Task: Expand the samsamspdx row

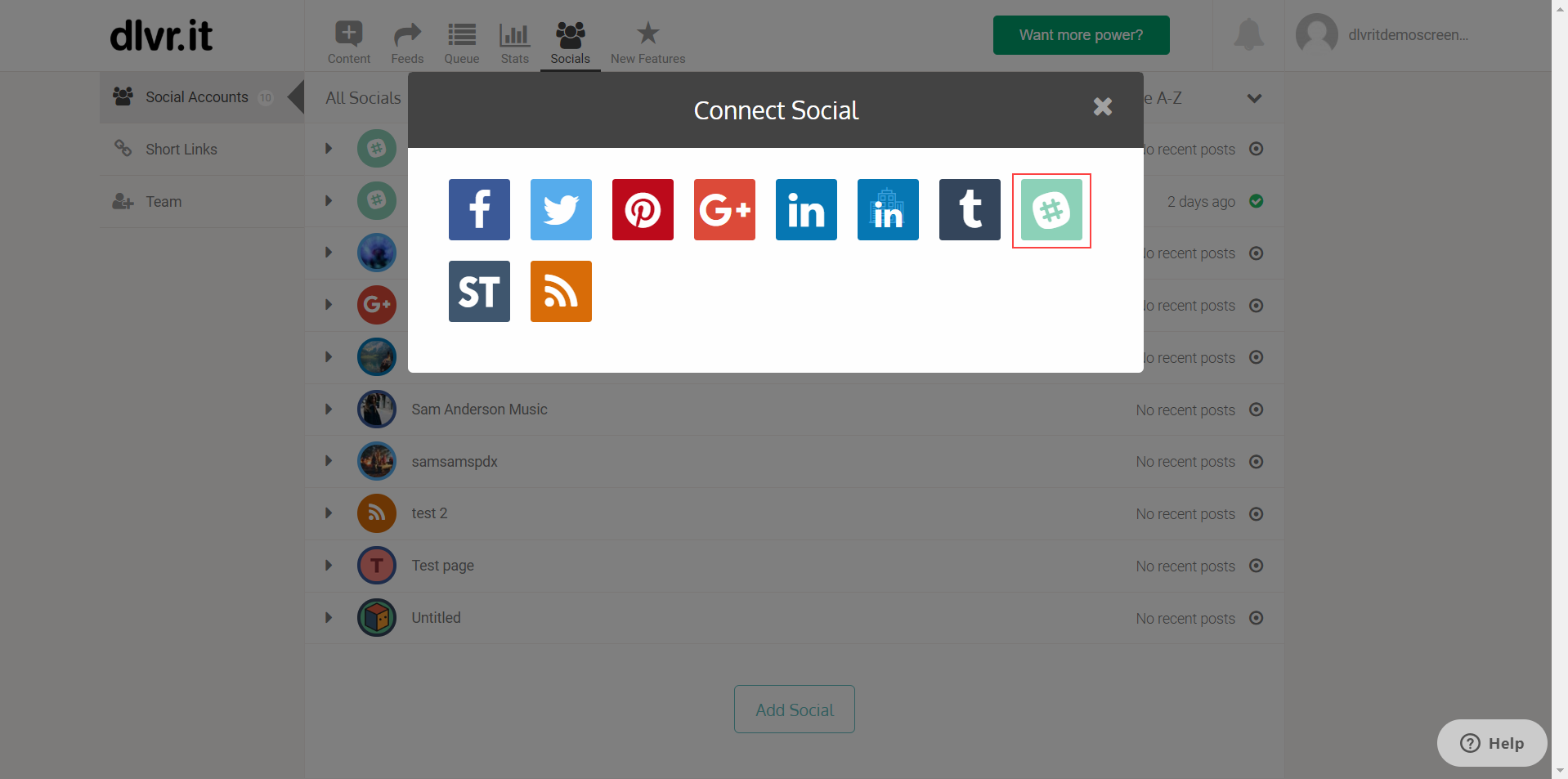Action: tap(329, 461)
